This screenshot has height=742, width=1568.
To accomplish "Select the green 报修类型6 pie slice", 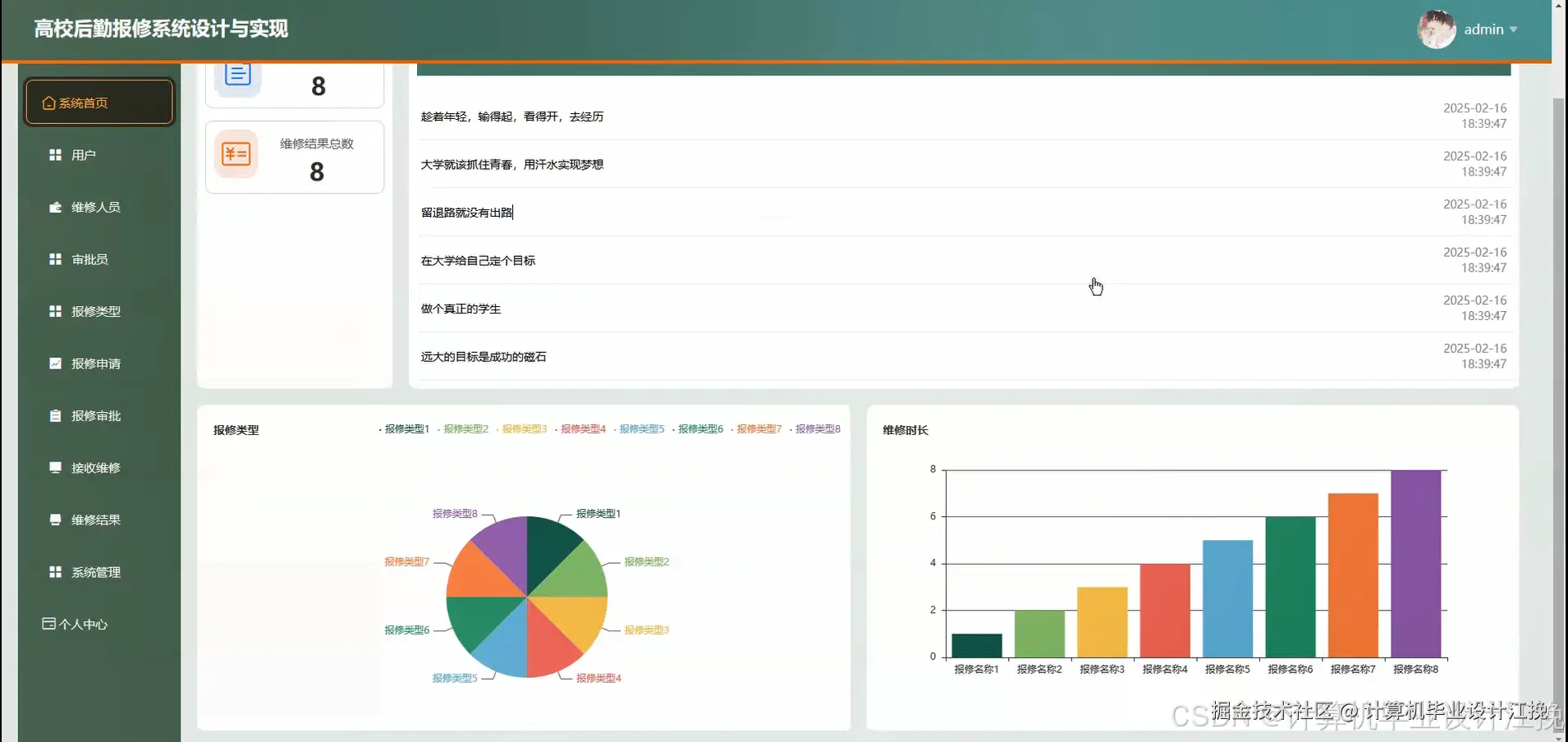I will 477,617.
